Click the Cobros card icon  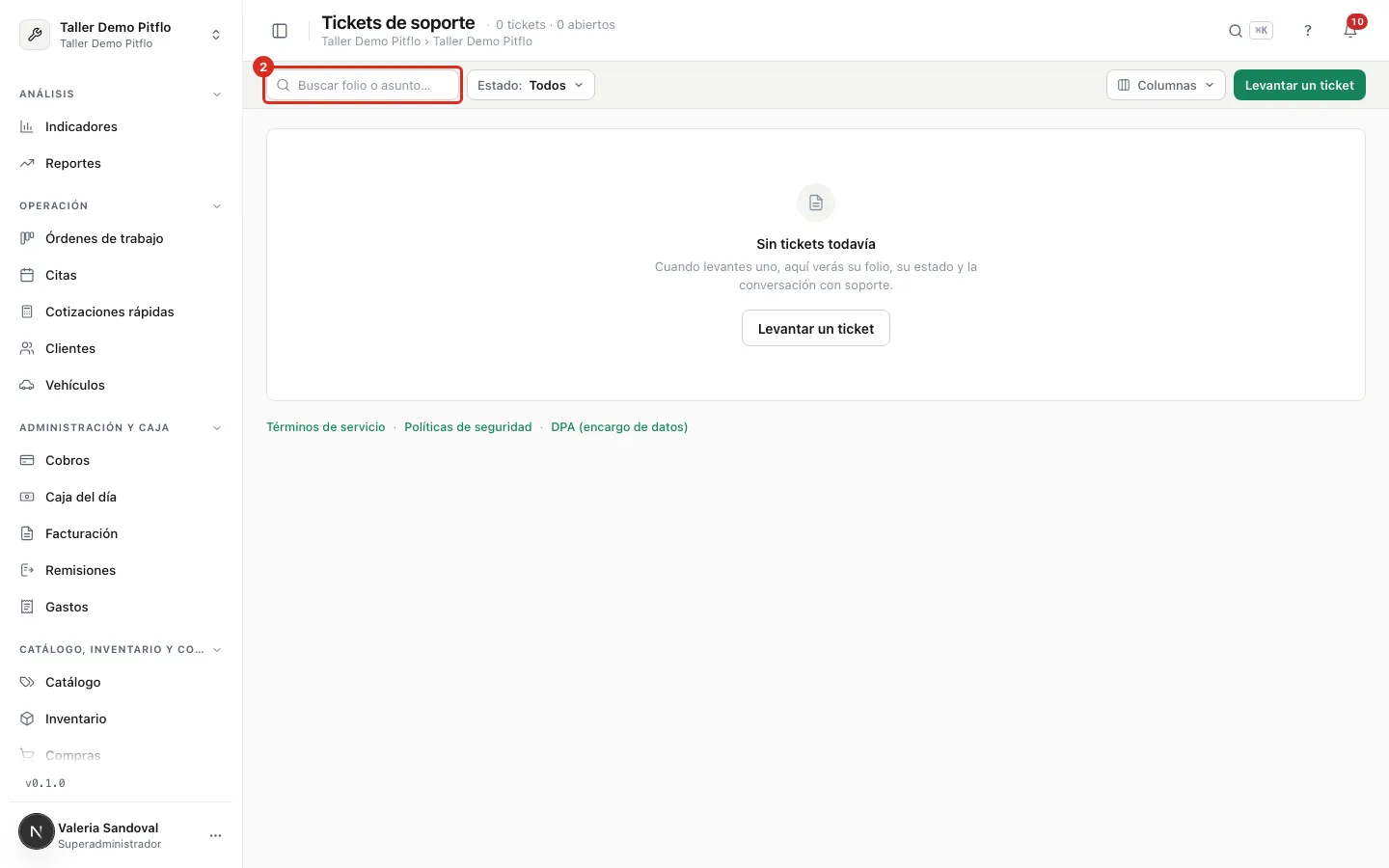coord(27,460)
